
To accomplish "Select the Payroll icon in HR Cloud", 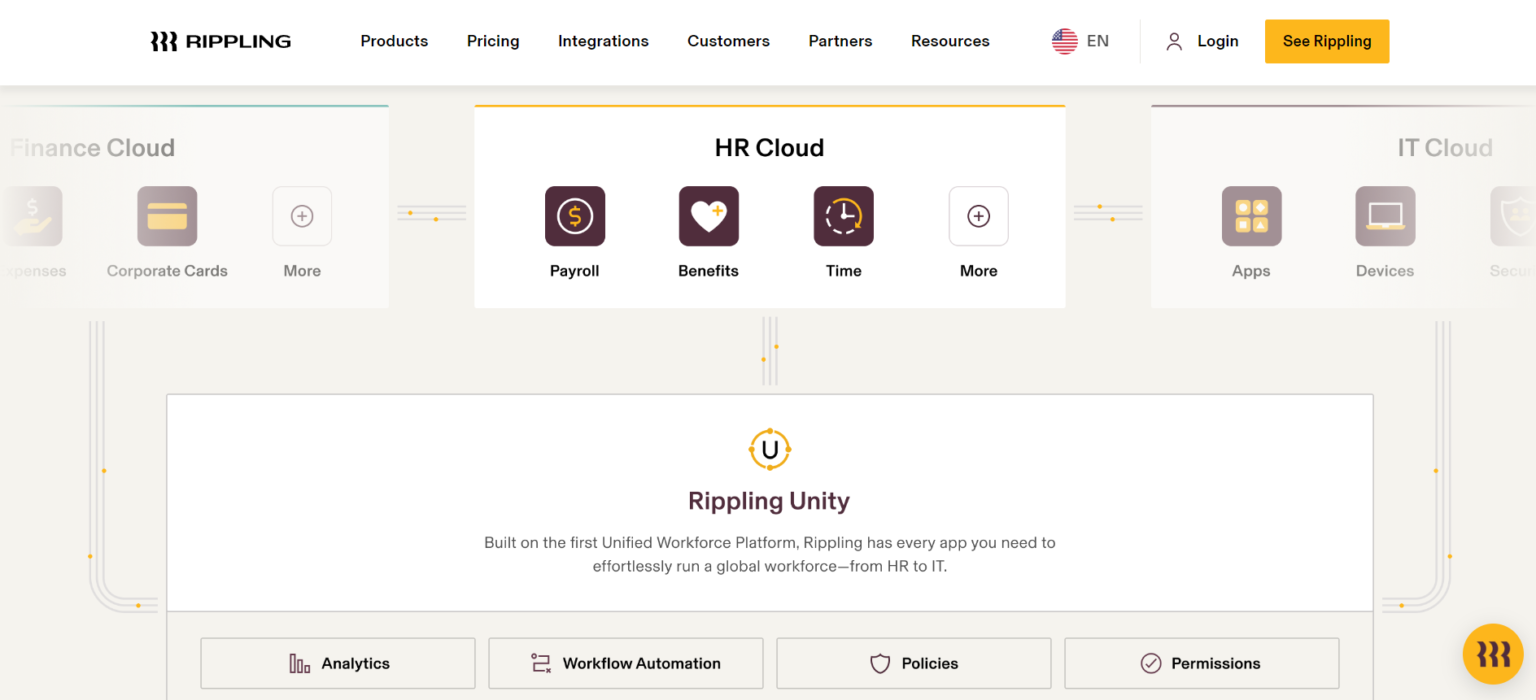I will [x=574, y=216].
